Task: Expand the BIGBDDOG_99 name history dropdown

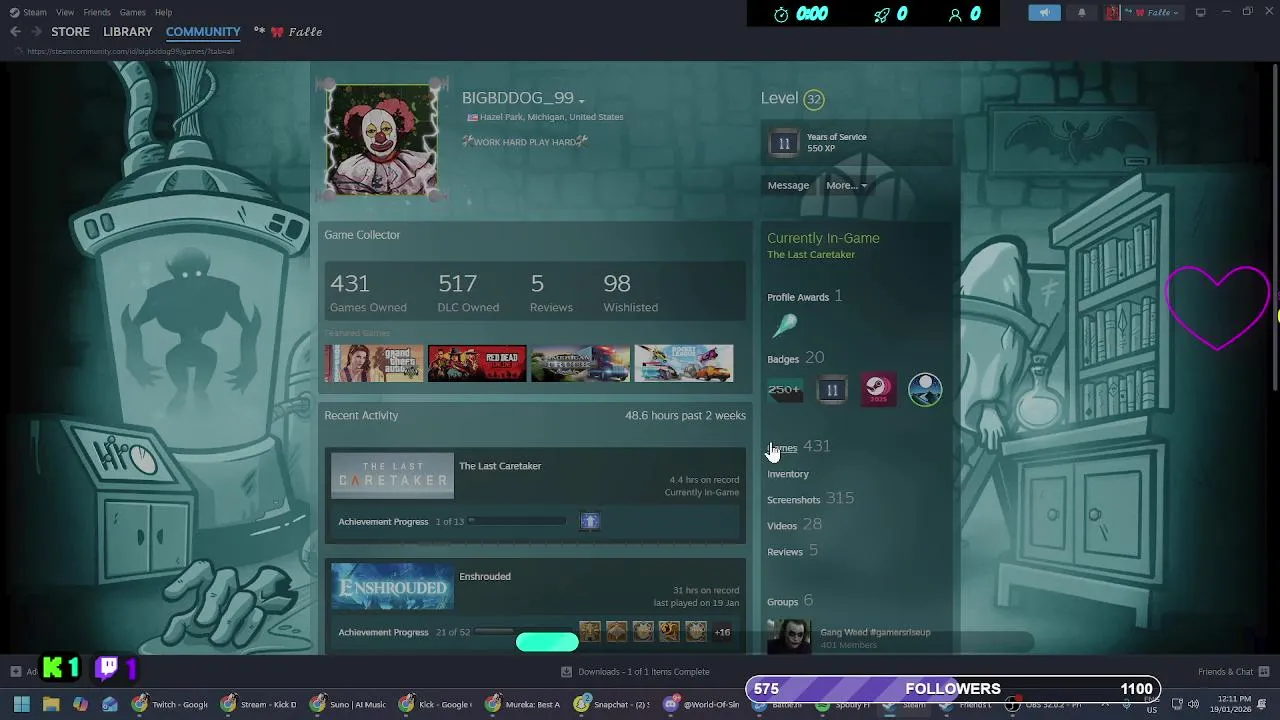Action: click(x=581, y=101)
